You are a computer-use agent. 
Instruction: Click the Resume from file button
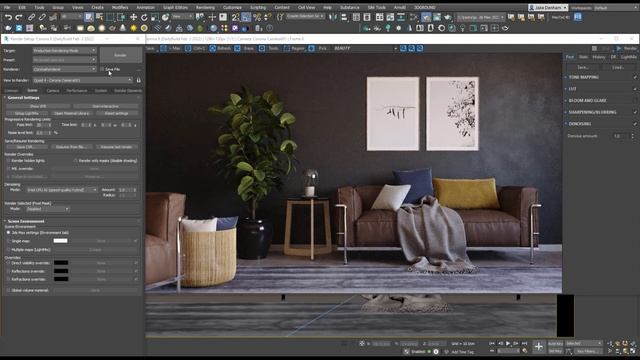[71, 147]
